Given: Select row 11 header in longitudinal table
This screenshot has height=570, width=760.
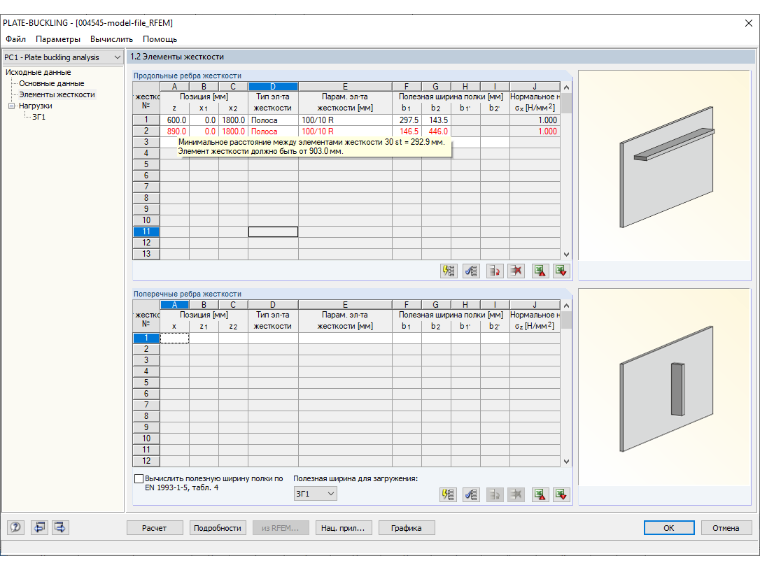Looking at the screenshot, I should click(x=146, y=232).
